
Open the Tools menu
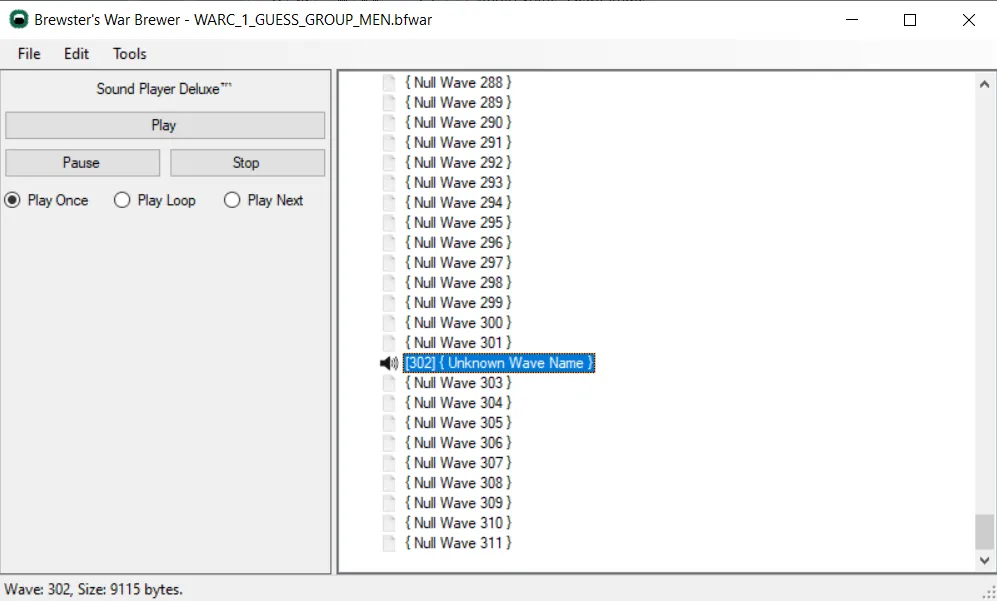tap(129, 54)
